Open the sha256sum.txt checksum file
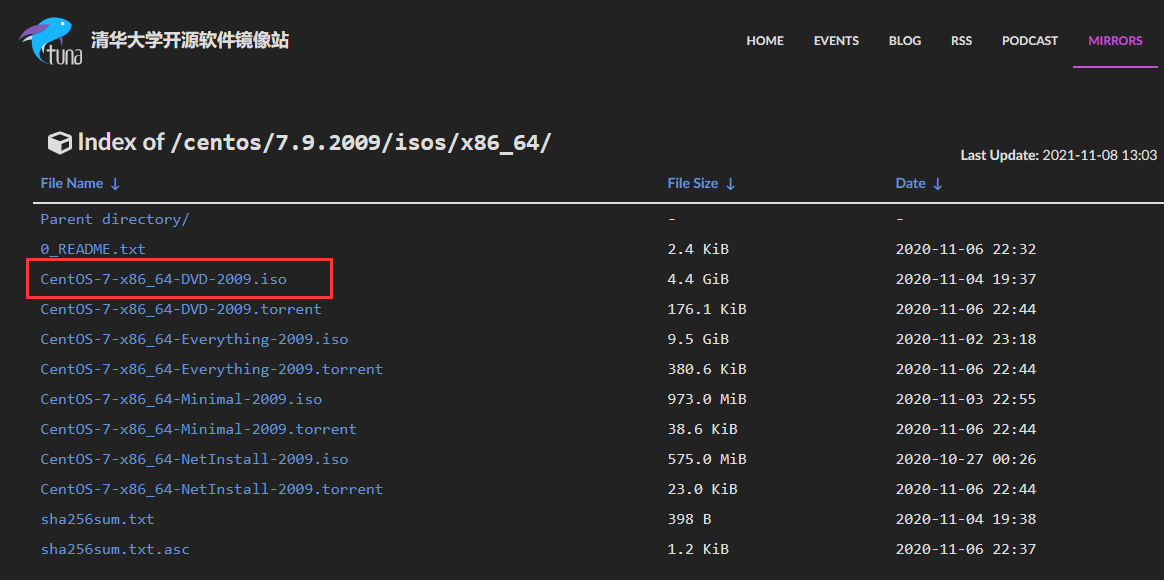This screenshot has width=1164, height=580. point(97,518)
